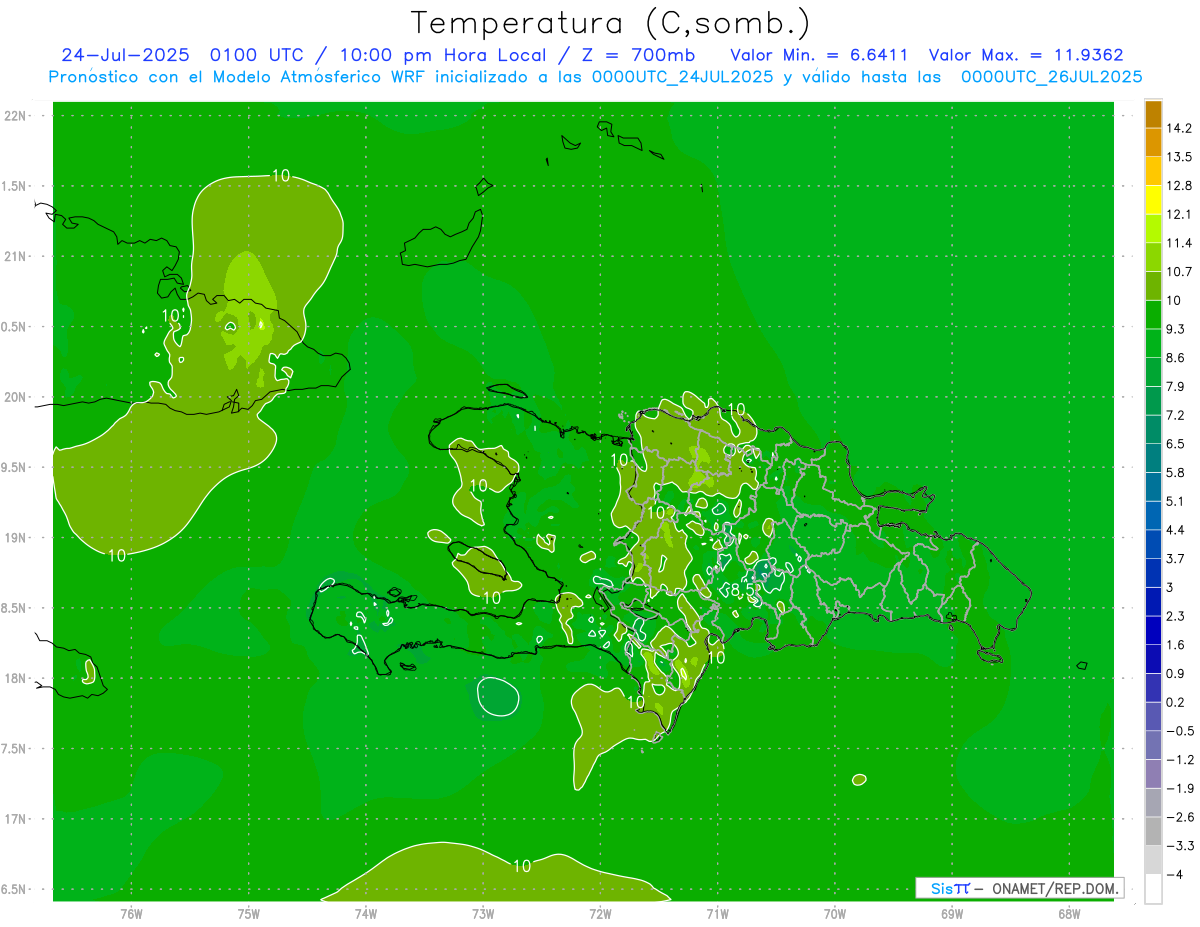Click the '18N' latitude label
The width and height of the screenshot is (1200, 927).
[16, 679]
